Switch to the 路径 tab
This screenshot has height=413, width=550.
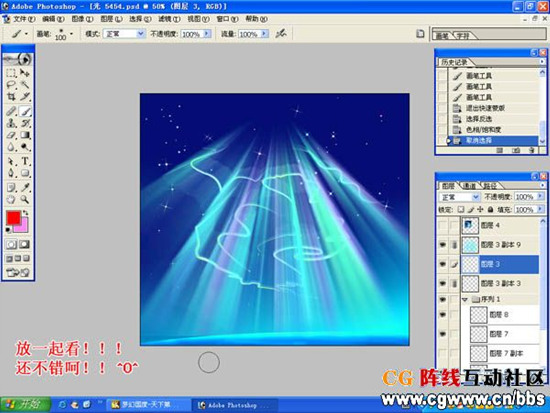pos(490,186)
